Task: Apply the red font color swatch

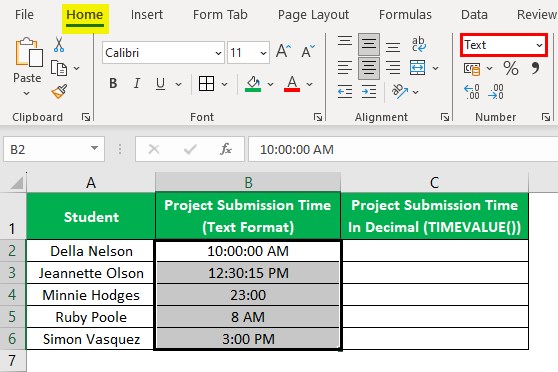Action: (292, 84)
